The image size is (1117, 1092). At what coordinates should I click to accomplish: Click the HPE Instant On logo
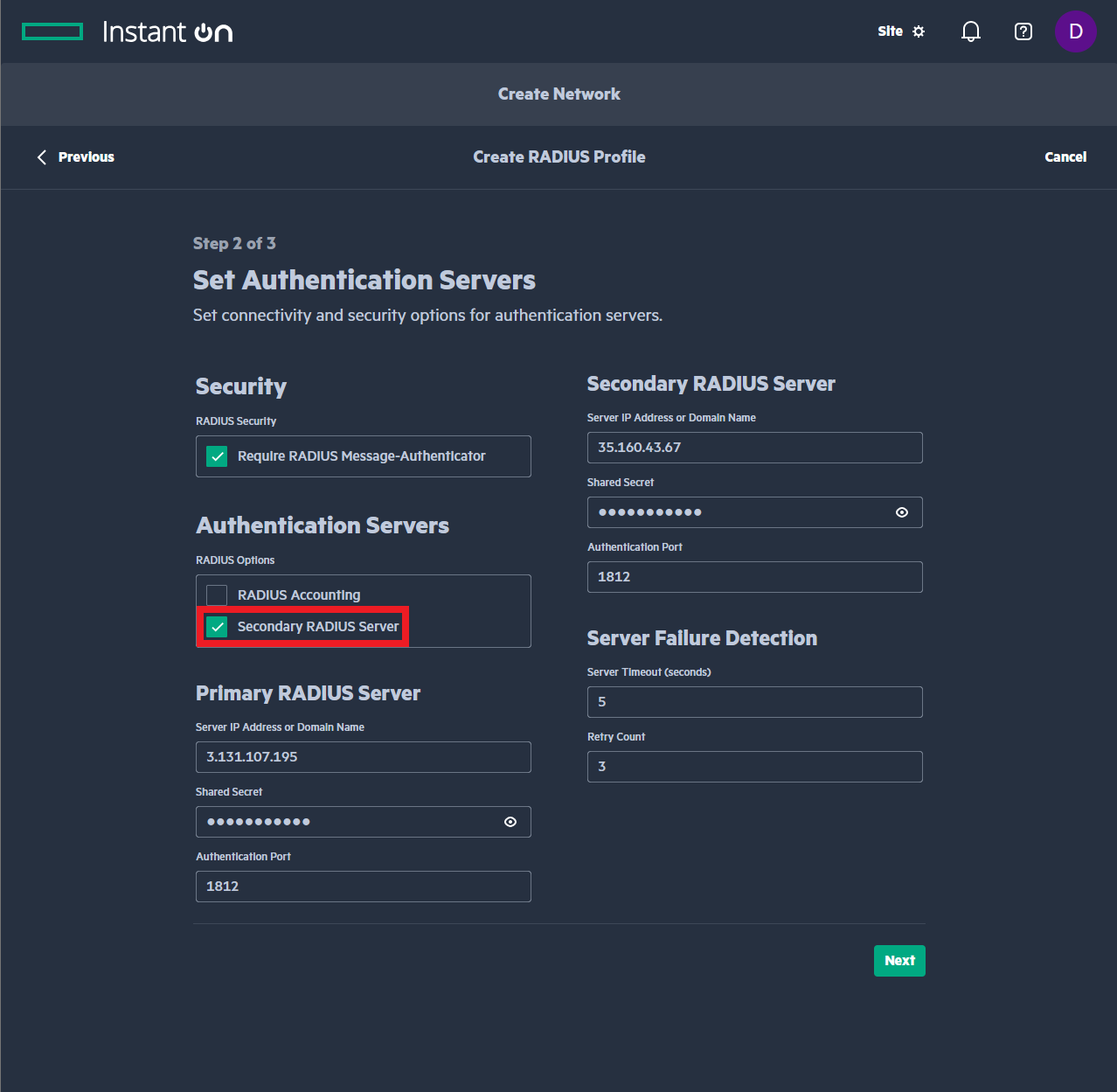coord(128,32)
